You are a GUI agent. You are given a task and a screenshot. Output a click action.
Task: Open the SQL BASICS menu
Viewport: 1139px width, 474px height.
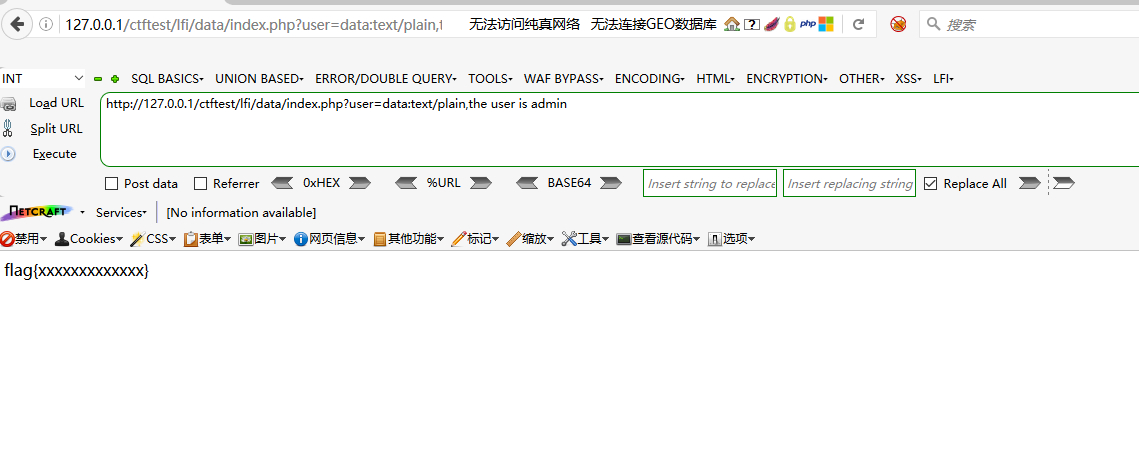pyautogui.click(x=167, y=79)
